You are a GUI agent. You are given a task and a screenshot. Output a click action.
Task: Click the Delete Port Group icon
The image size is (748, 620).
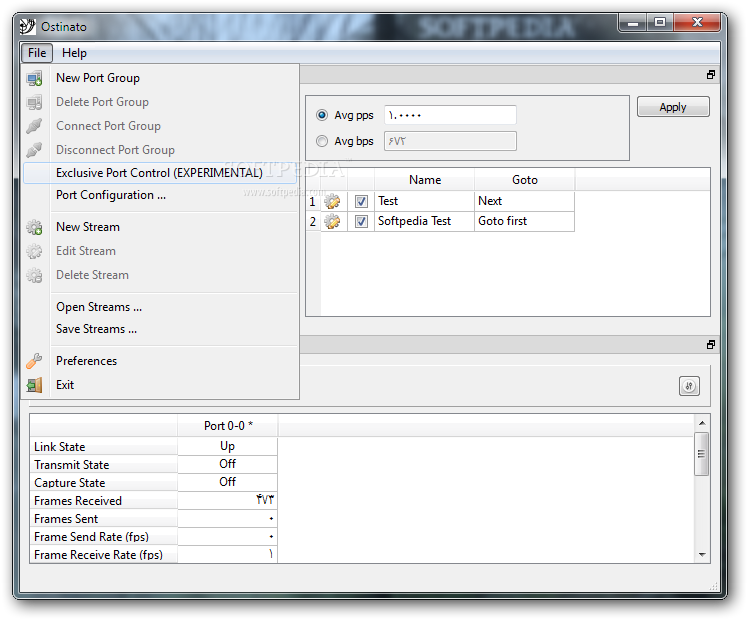pos(34,102)
